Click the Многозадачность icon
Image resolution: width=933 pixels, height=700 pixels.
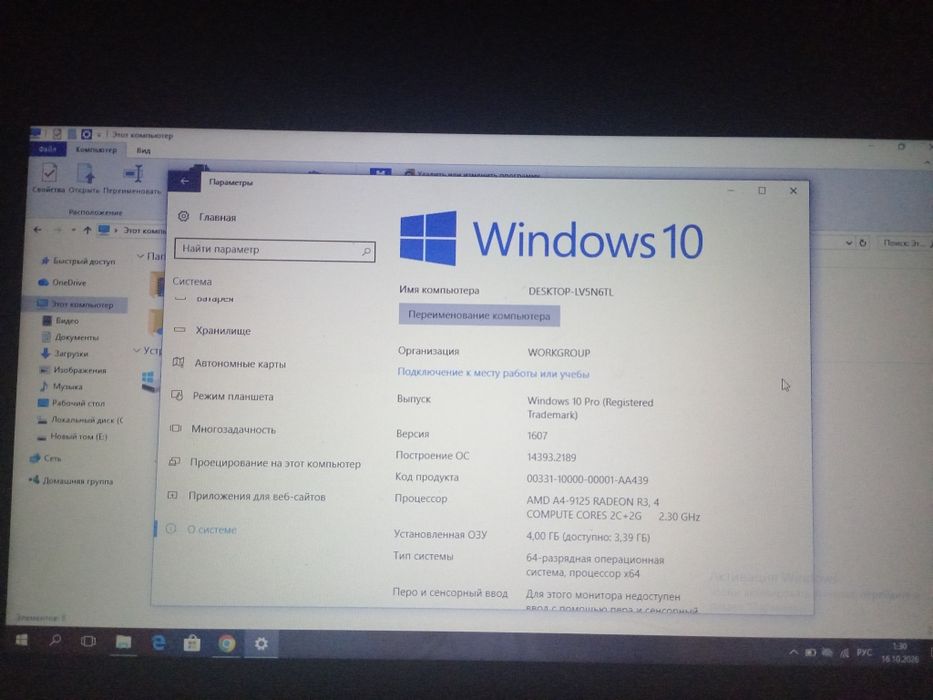click(x=176, y=428)
